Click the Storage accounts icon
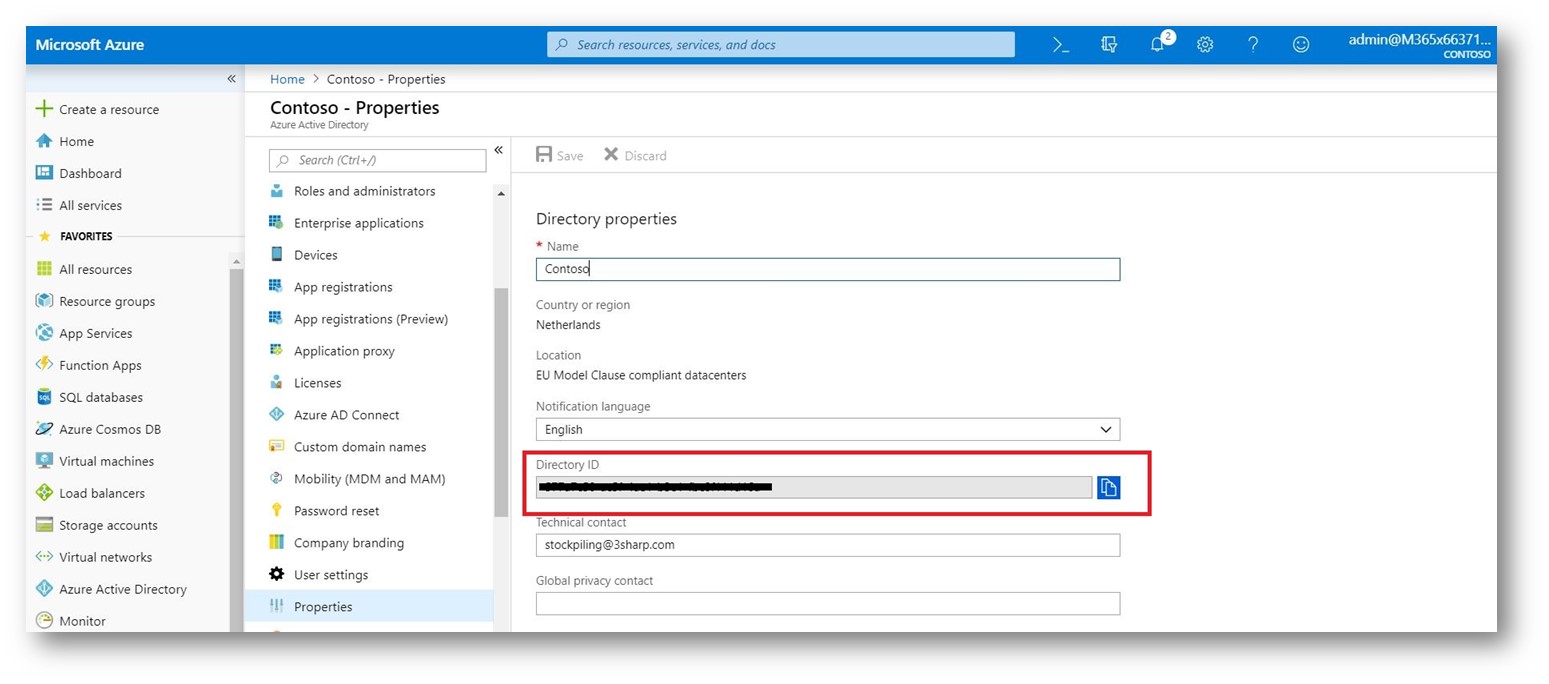The image size is (1549, 684). click(x=44, y=525)
